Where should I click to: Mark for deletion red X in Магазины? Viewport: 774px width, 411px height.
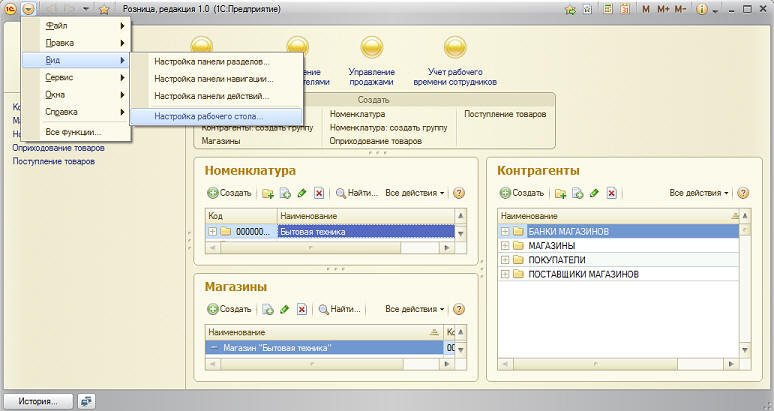[x=302, y=309]
